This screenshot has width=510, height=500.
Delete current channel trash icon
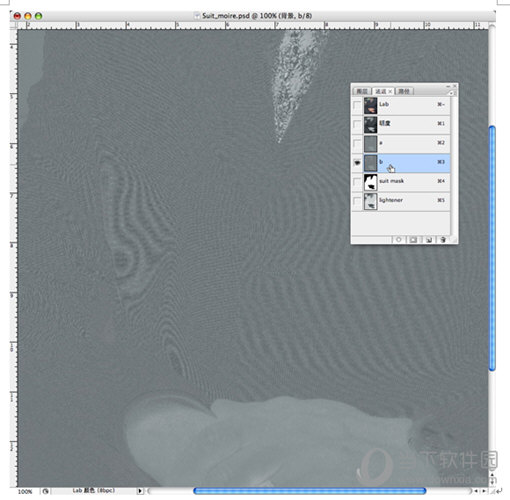click(443, 239)
